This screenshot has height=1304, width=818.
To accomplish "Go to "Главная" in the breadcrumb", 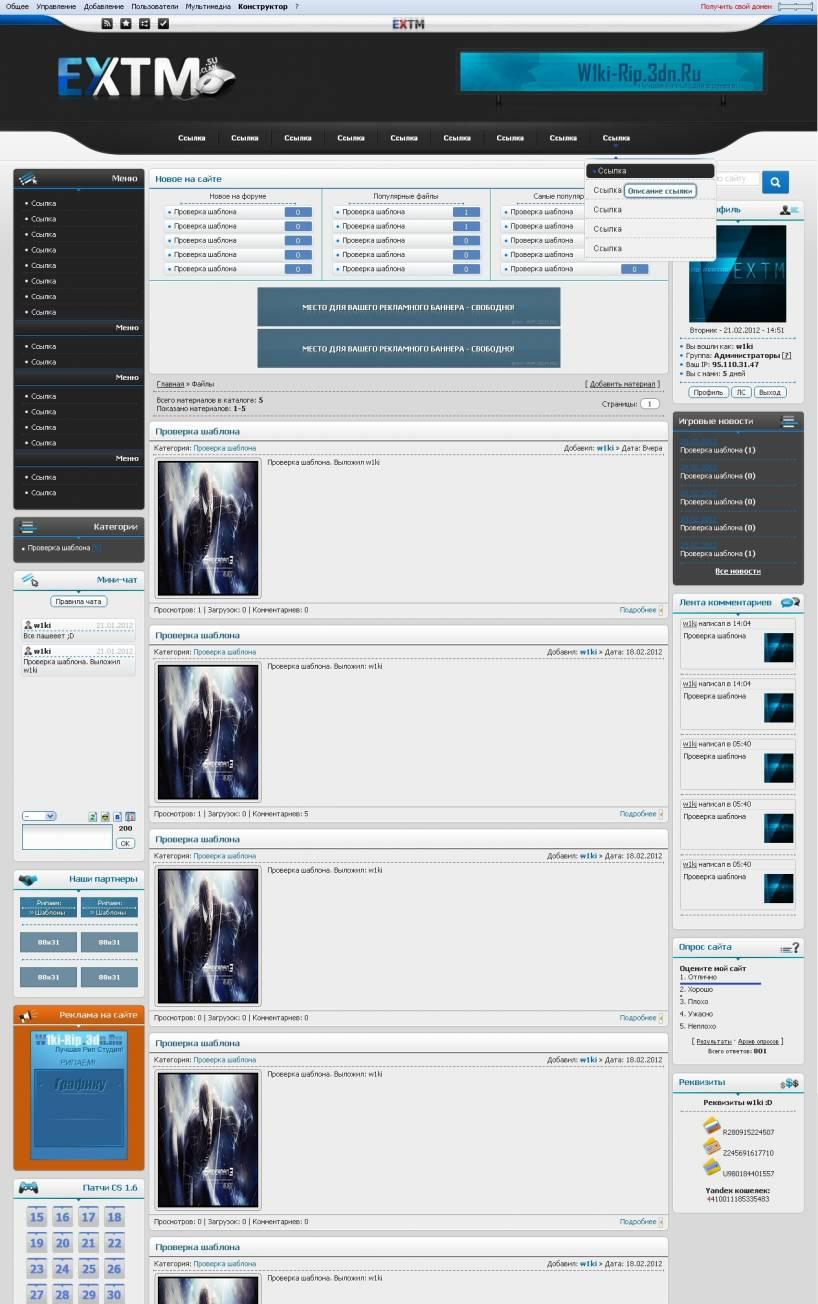I will click(x=170, y=384).
